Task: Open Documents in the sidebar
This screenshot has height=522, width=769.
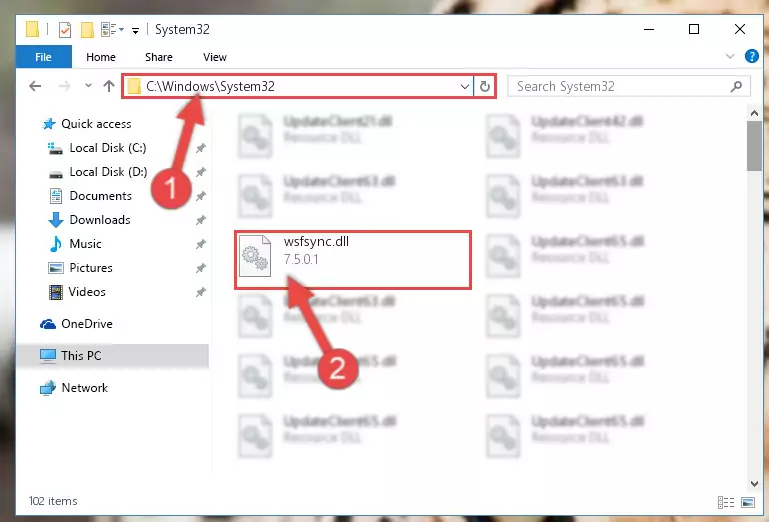Action: (101, 196)
